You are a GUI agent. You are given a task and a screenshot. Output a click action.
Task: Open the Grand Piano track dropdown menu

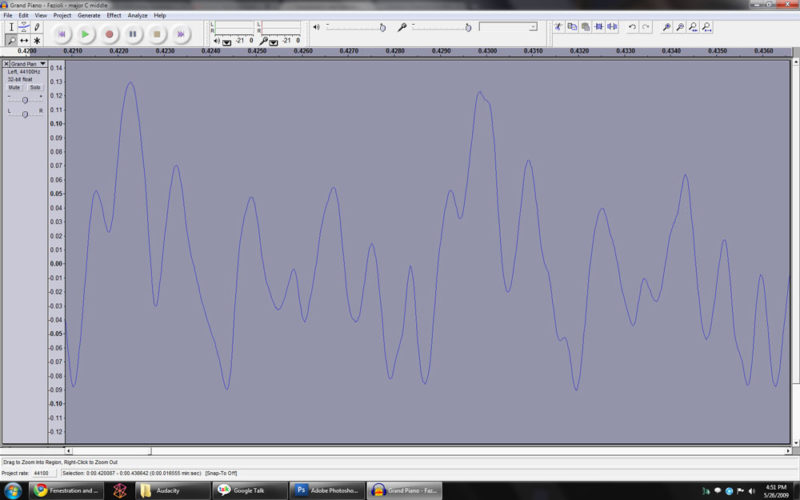pos(43,63)
